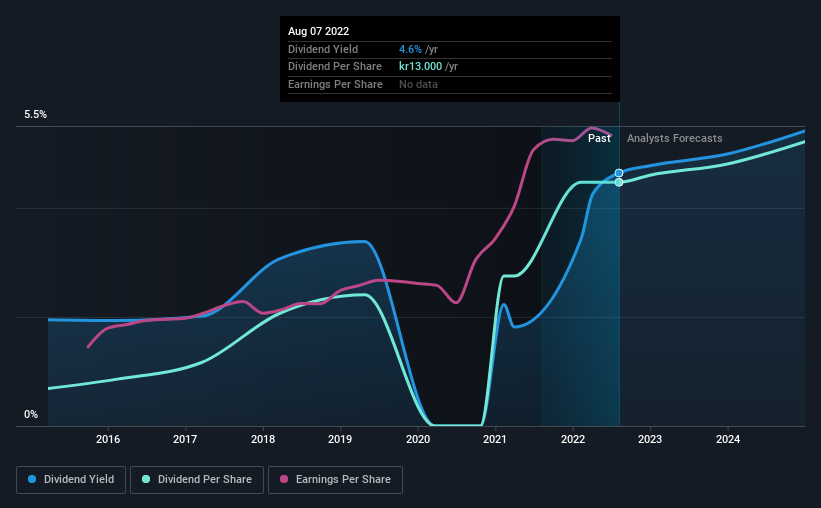Click the 0% y-axis label
The height and width of the screenshot is (508, 821).
pos(31,414)
